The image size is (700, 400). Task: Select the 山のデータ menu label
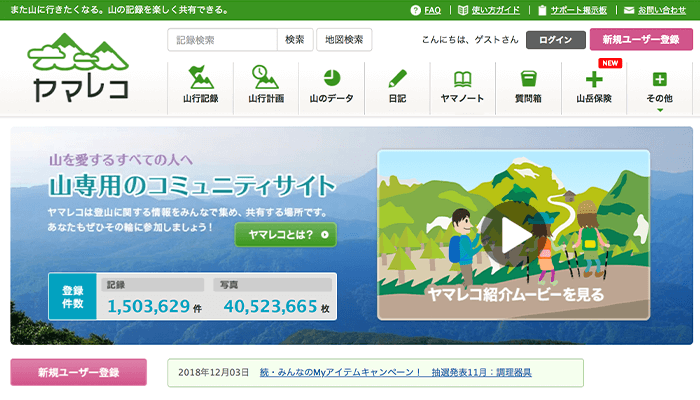click(331, 98)
